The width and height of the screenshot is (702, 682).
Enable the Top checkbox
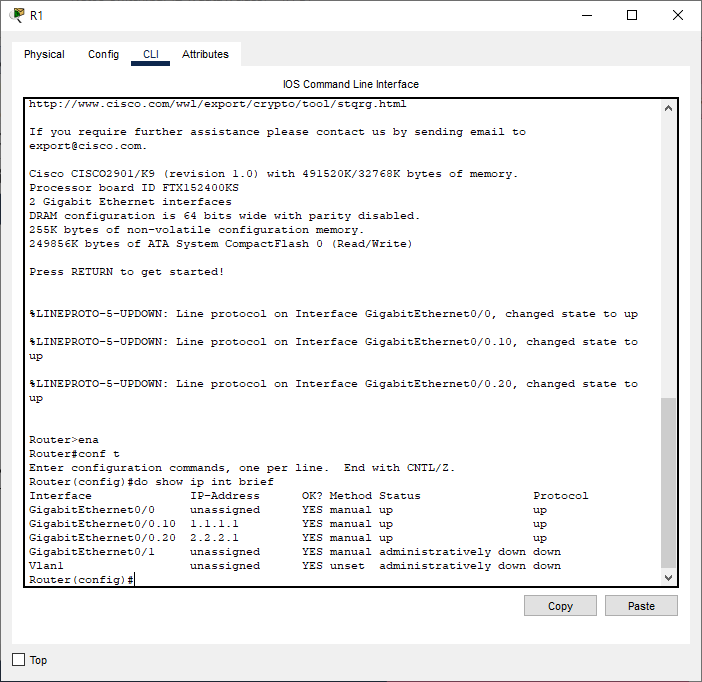(x=18, y=660)
